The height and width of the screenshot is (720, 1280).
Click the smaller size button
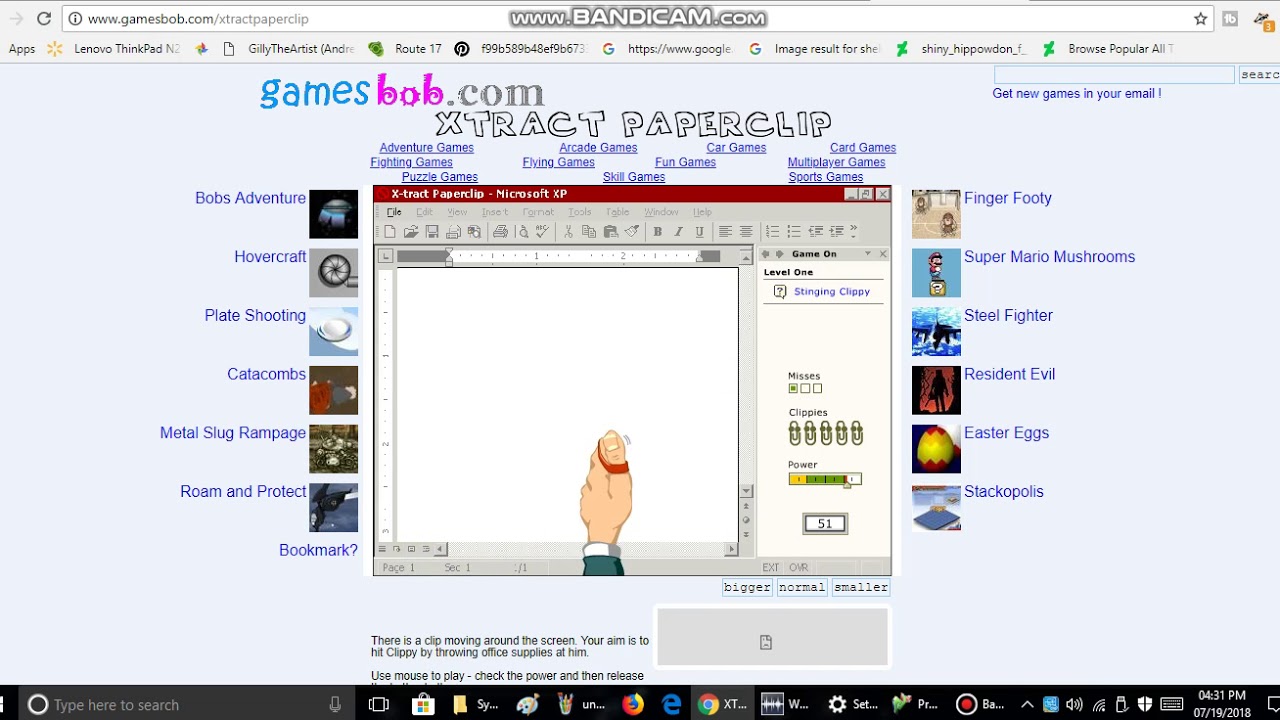coord(861,587)
